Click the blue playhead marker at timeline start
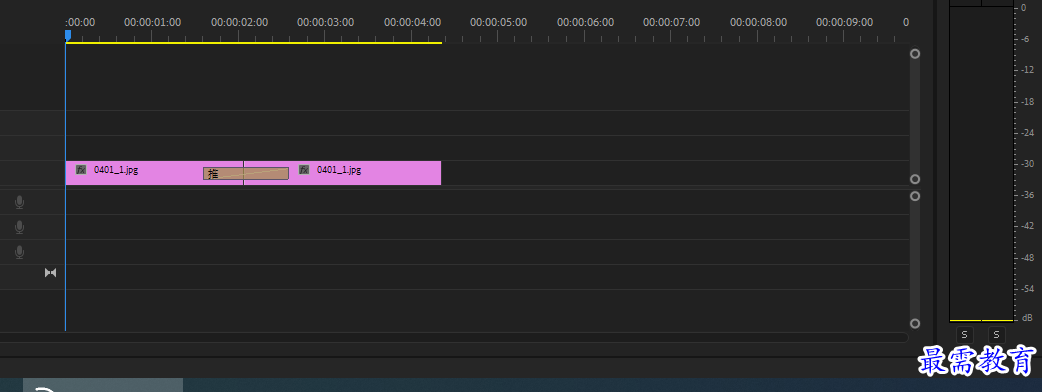The height and width of the screenshot is (392, 1042). (x=68, y=35)
